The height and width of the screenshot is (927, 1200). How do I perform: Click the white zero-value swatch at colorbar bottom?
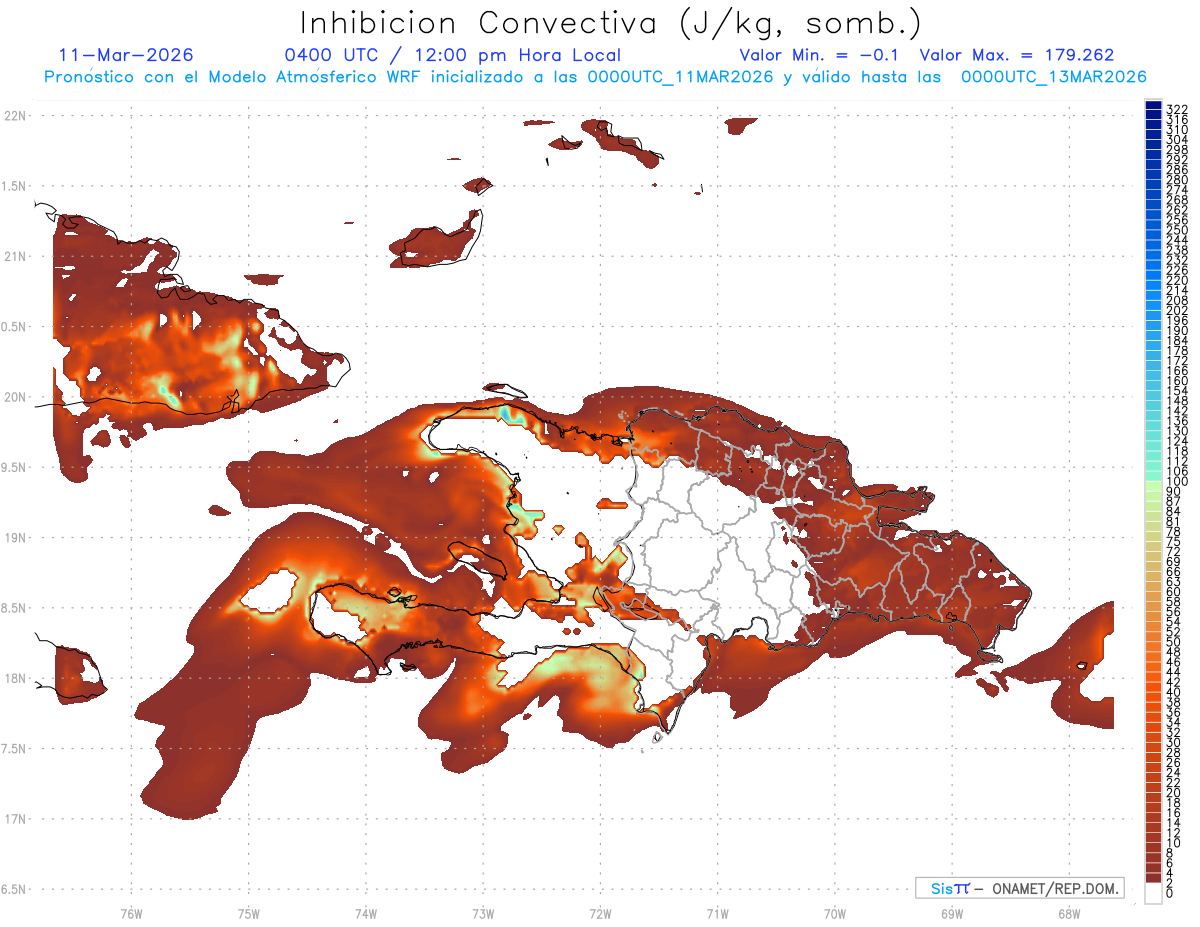[1153, 895]
